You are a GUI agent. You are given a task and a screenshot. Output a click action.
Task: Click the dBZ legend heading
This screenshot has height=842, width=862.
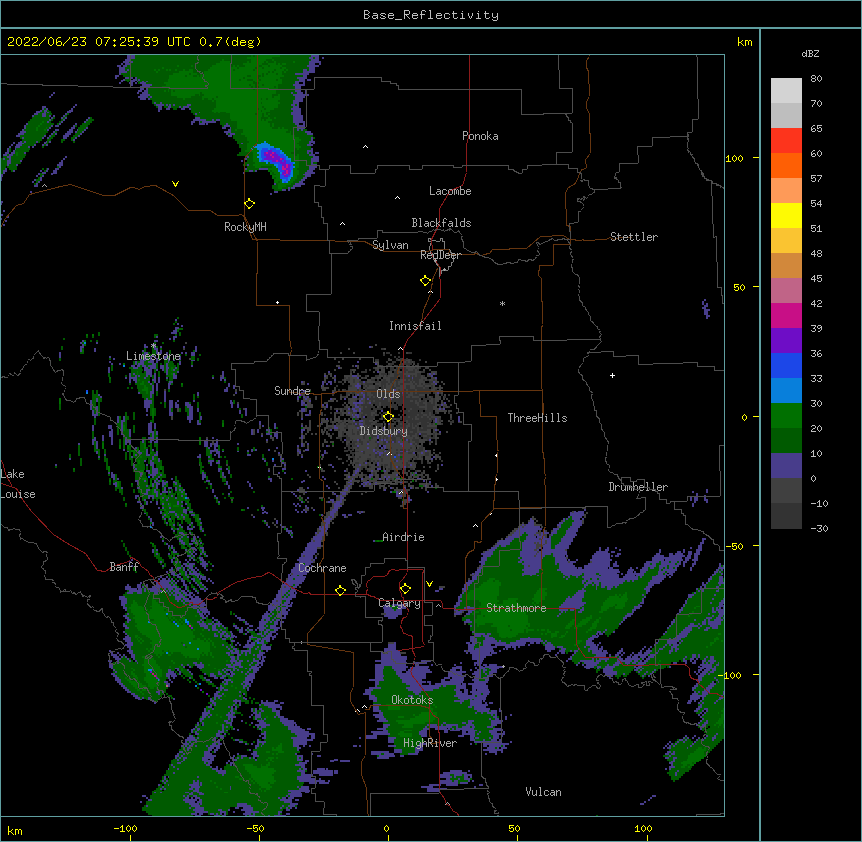[810, 54]
